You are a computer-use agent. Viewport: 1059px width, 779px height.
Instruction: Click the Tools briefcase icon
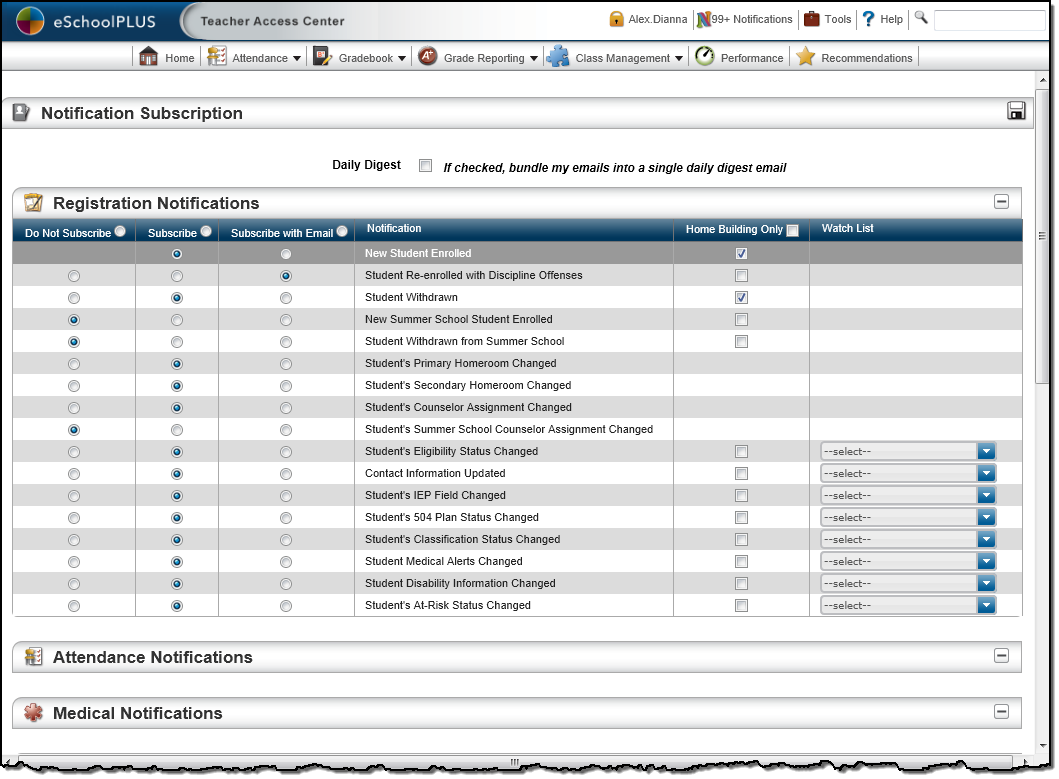tap(812, 19)
